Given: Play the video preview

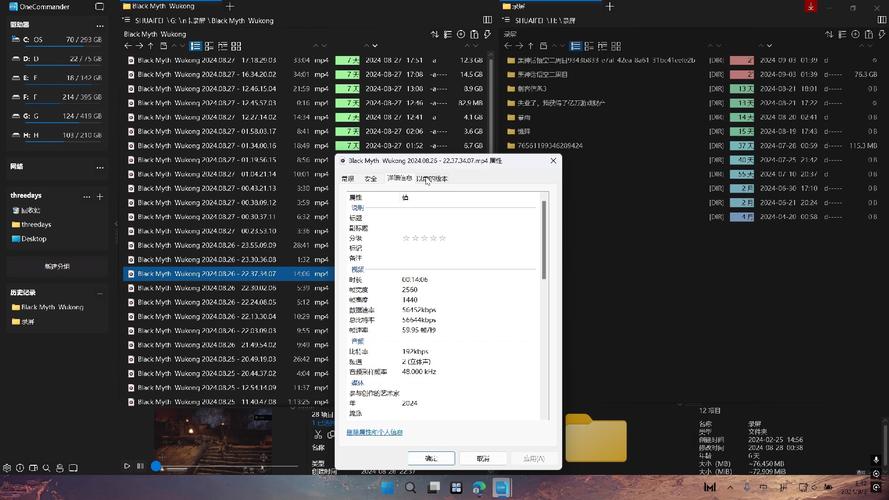Looking at the screenshot, I should coord(127,466).
